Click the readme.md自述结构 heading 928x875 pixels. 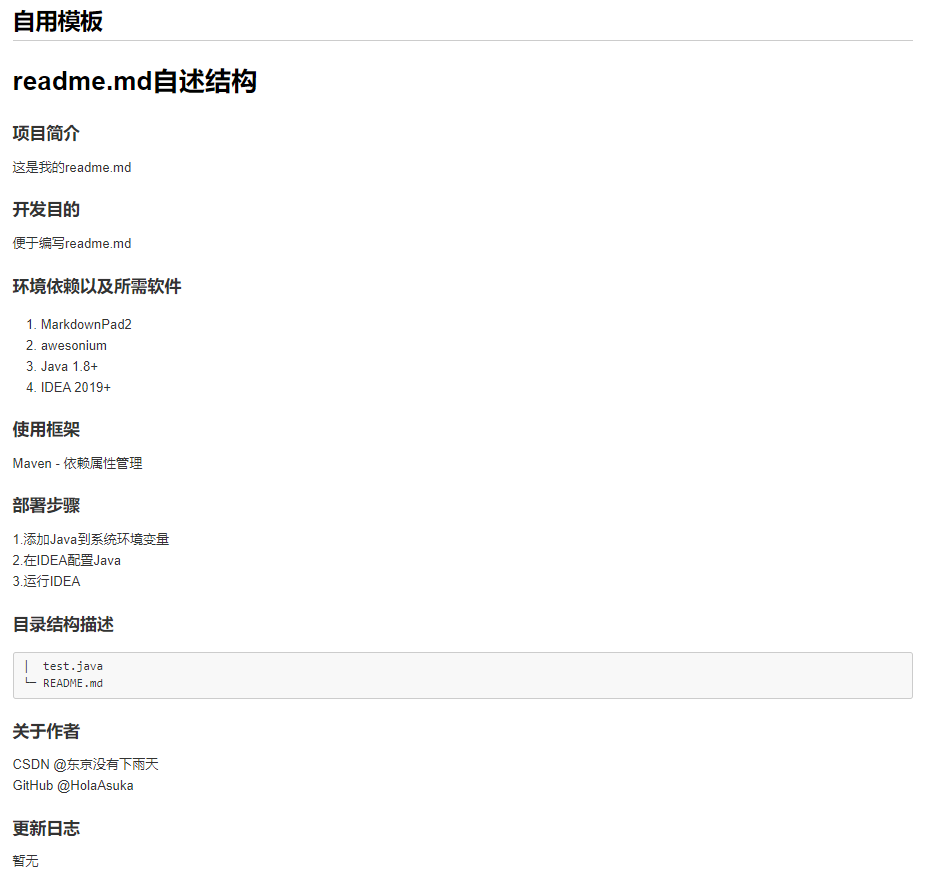(134, 80)
